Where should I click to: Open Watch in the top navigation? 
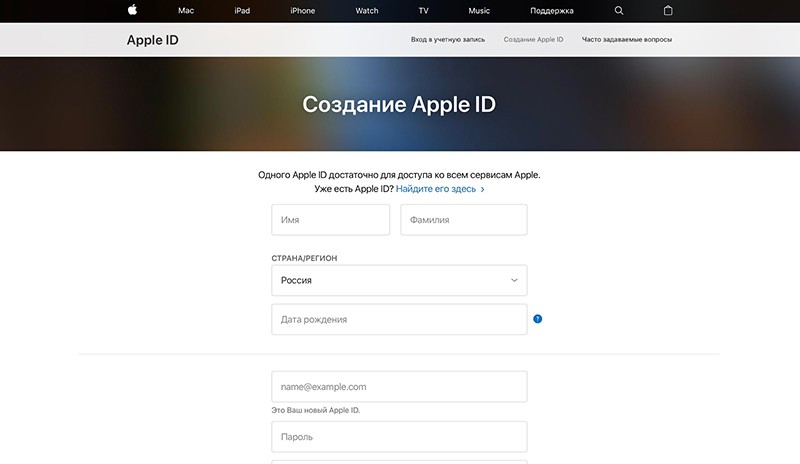pyautogui.click(x=367, y=11)
